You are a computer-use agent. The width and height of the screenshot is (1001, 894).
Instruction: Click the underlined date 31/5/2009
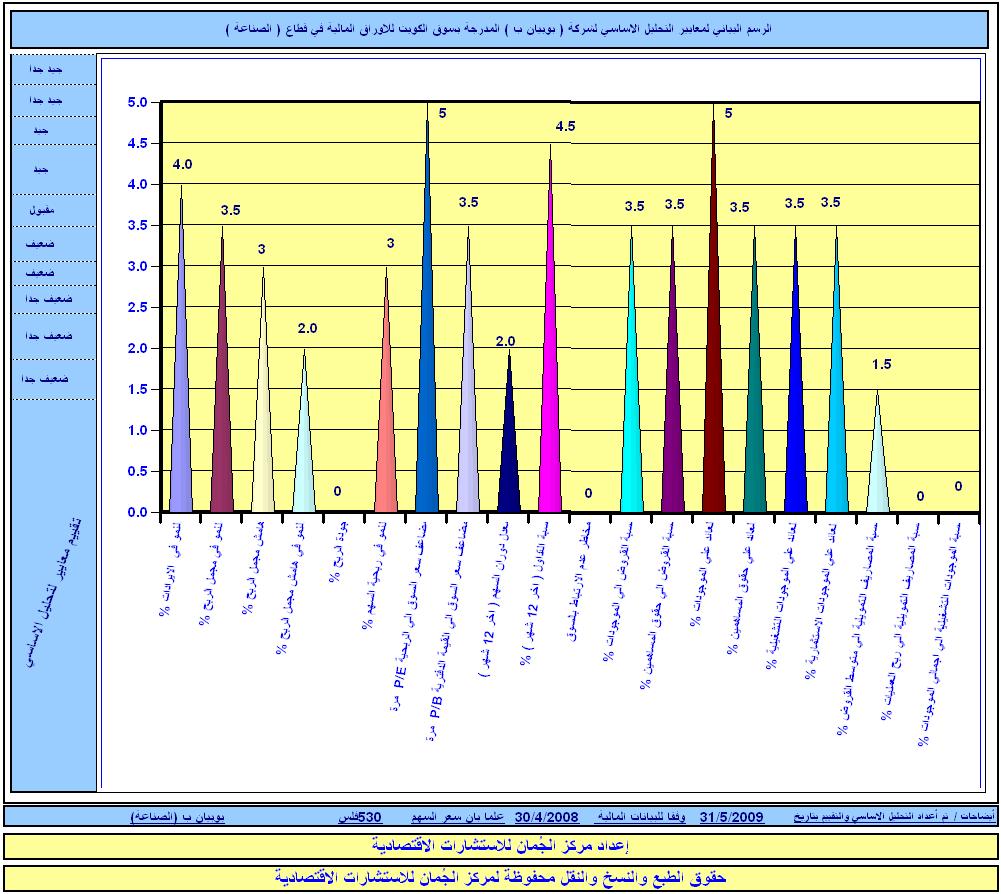click(732, 817)
